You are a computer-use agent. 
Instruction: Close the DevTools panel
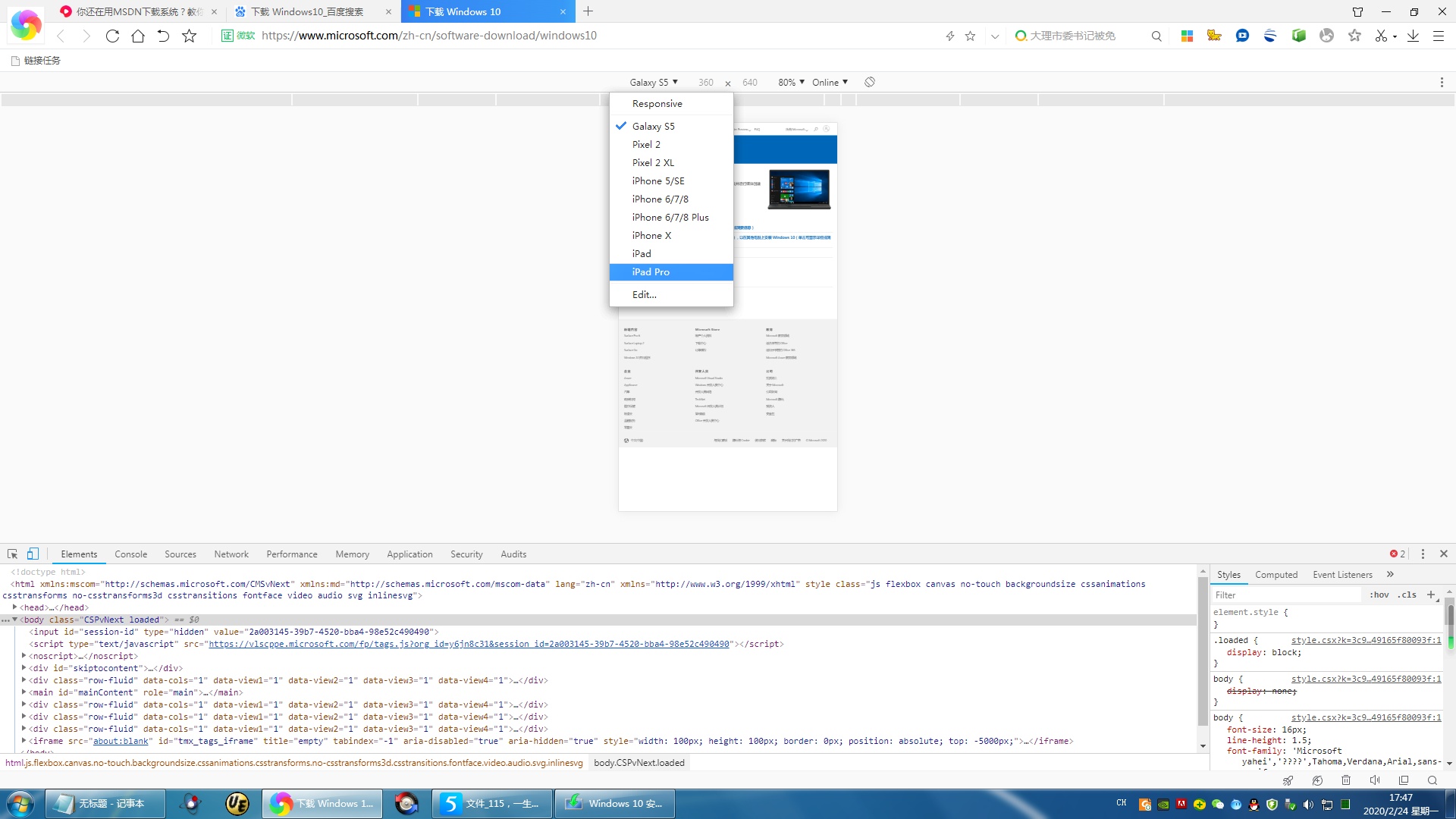(1444, 554)
